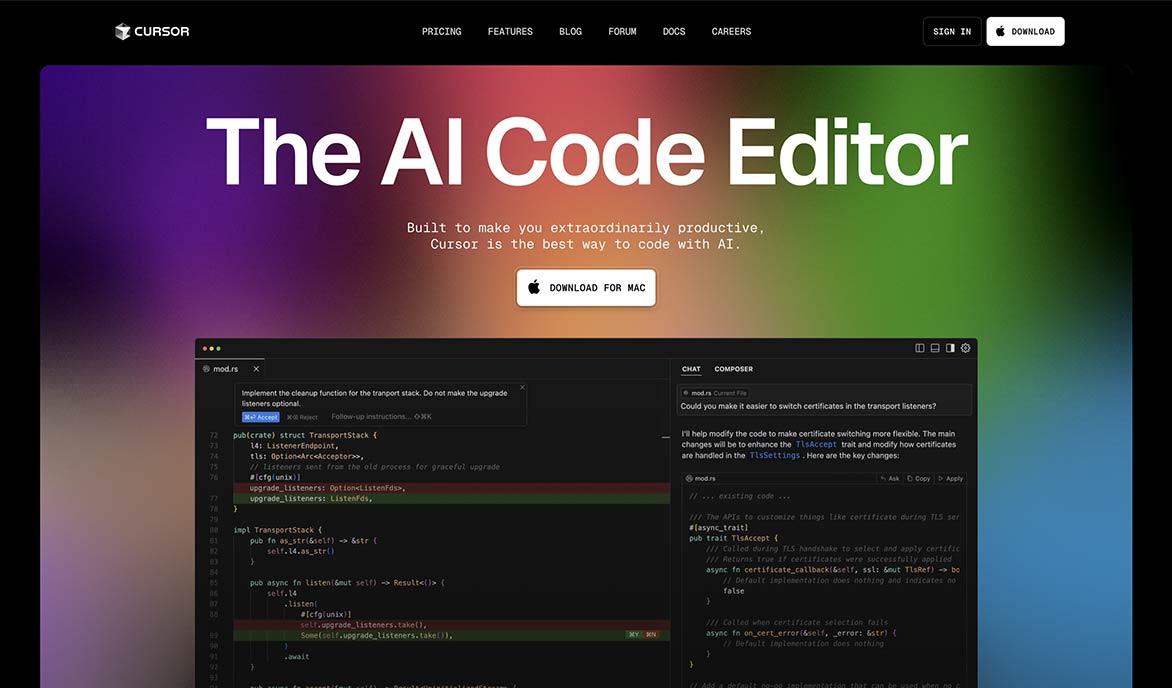Toggle left sidebar layout icon in editor
The width and height of the screenshot is (1172, 688).
pyautogui.click(x=920, y=348)
